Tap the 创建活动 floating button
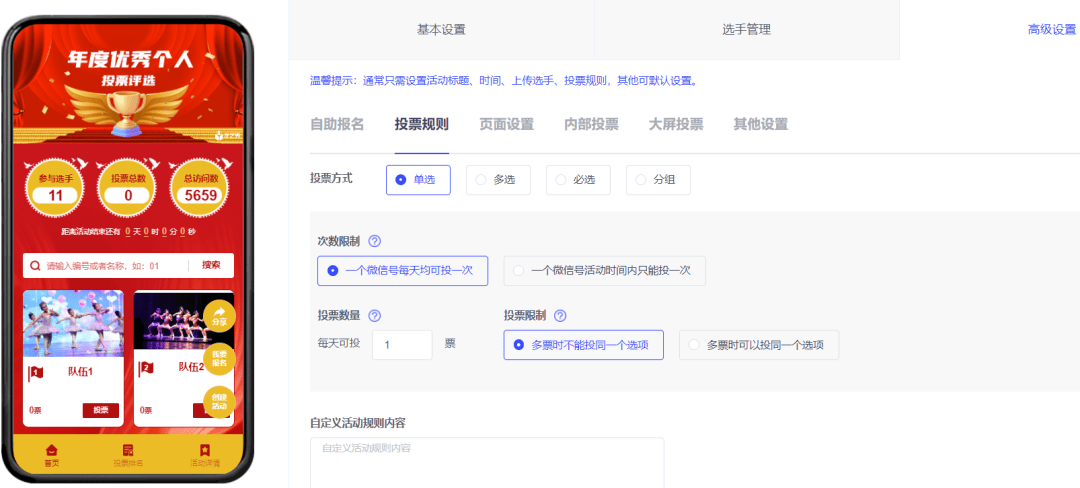This screenshot has width=1080, height=488. [x=219, y=401]
